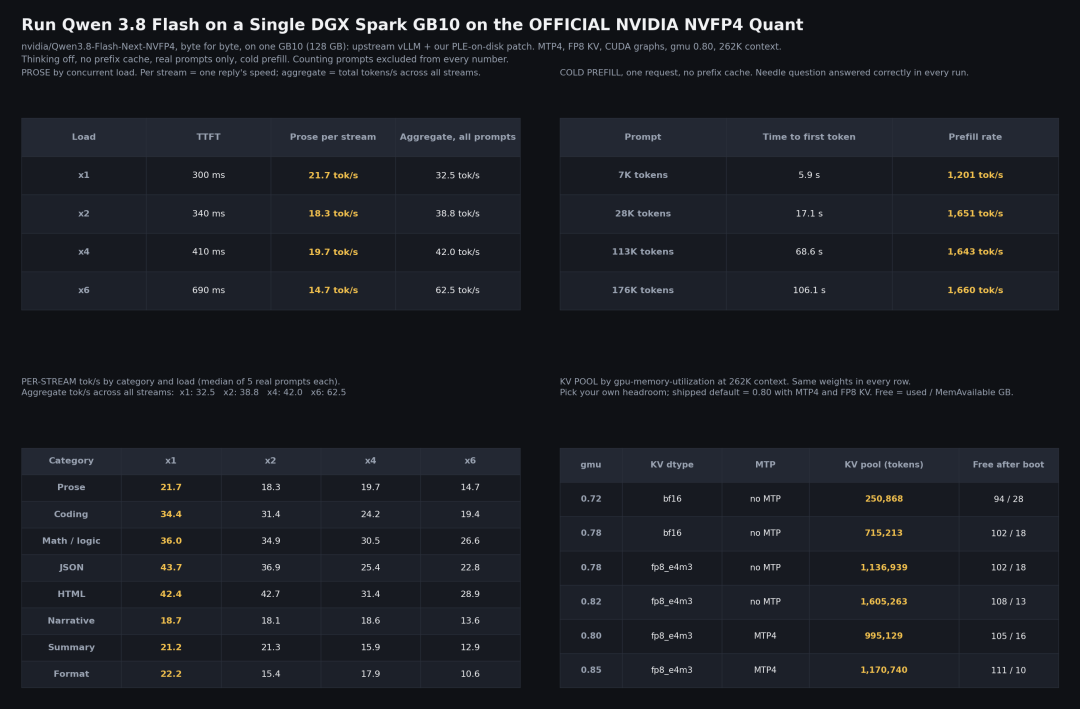Select the "22.2" Format value
This screenshot has height=709, width=1080.
(x=171, y=674)
